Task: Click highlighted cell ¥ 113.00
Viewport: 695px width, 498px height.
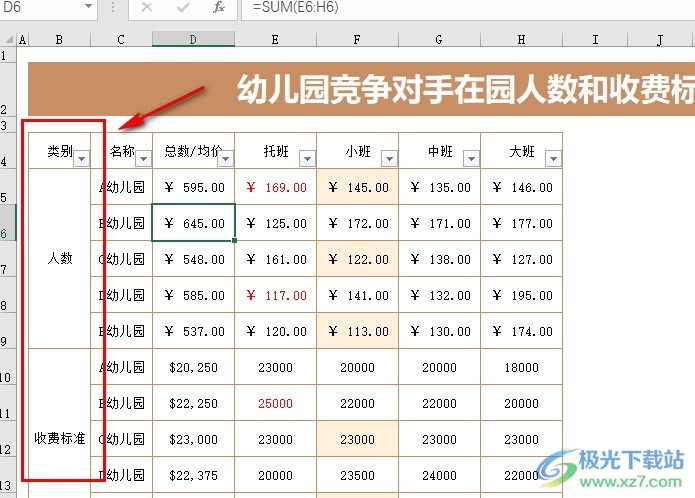Action: tap(357, 331)
